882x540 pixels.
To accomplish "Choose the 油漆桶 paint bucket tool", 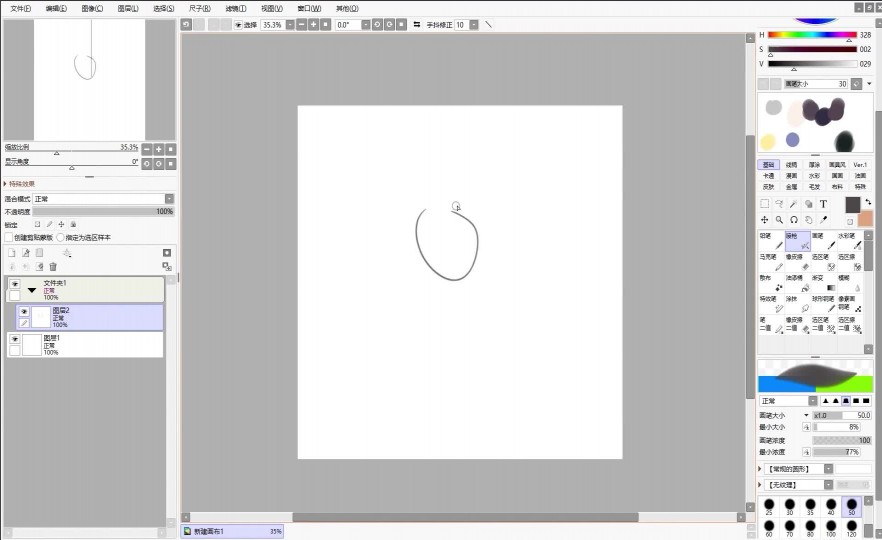I will (798, 282).
